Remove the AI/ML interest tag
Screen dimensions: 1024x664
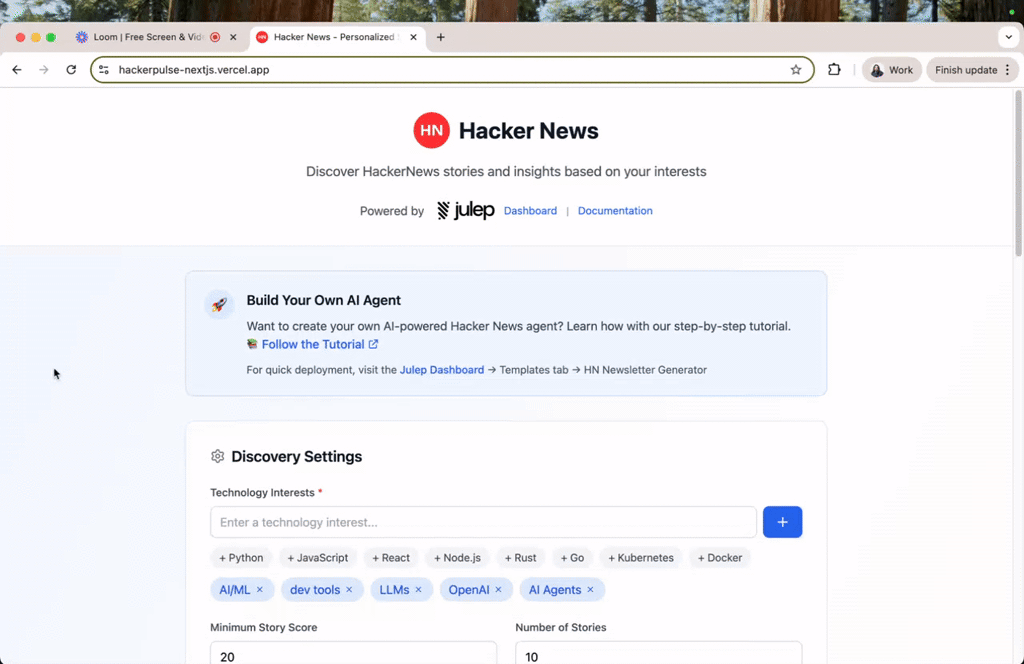click(x=260, y=590)
